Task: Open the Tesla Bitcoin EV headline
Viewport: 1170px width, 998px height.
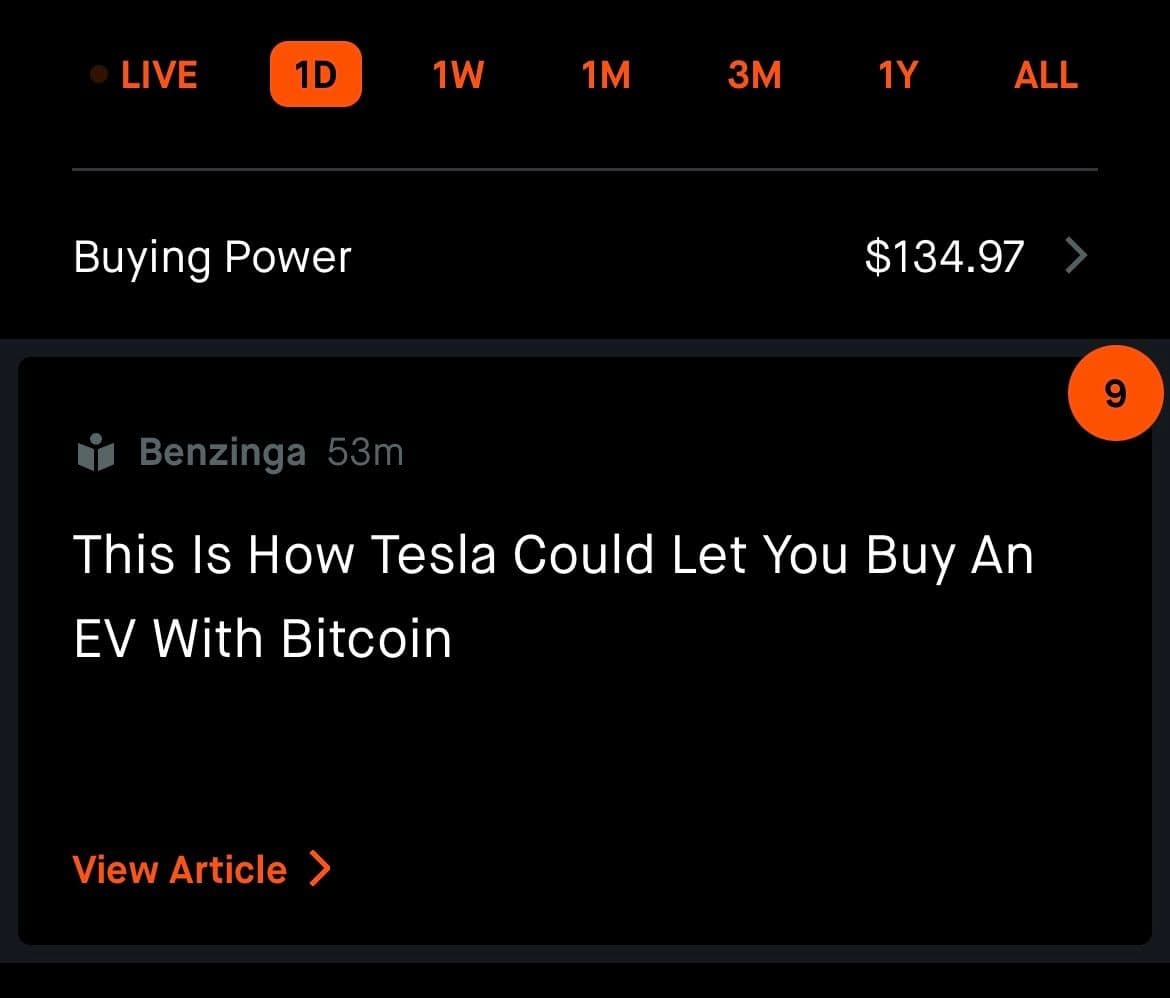Action: point(552,596)
